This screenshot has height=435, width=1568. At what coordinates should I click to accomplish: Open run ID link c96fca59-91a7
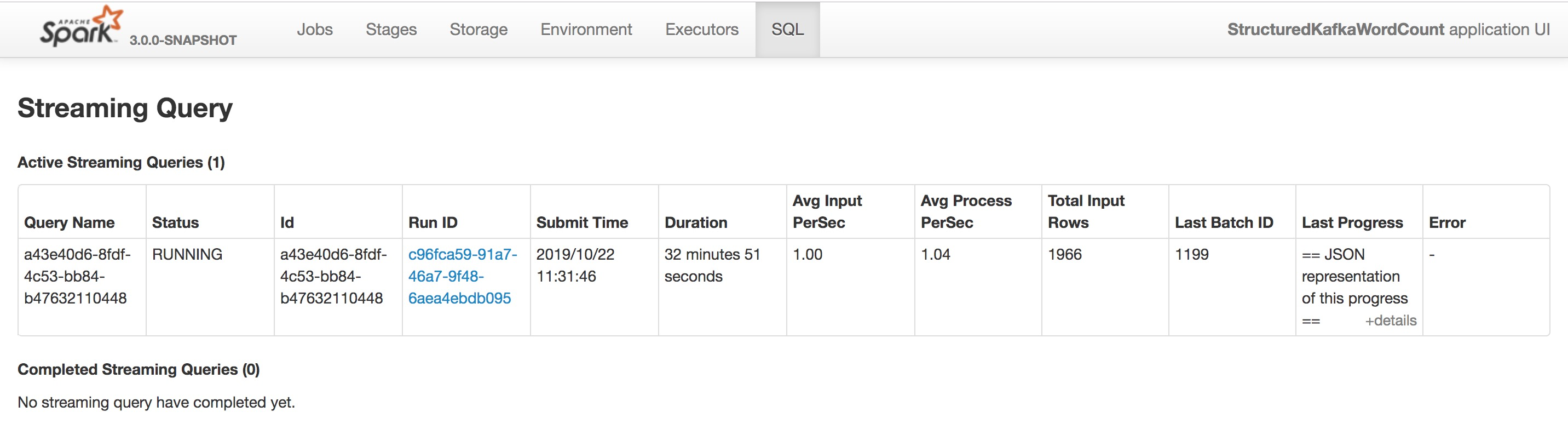coord(463,276)
